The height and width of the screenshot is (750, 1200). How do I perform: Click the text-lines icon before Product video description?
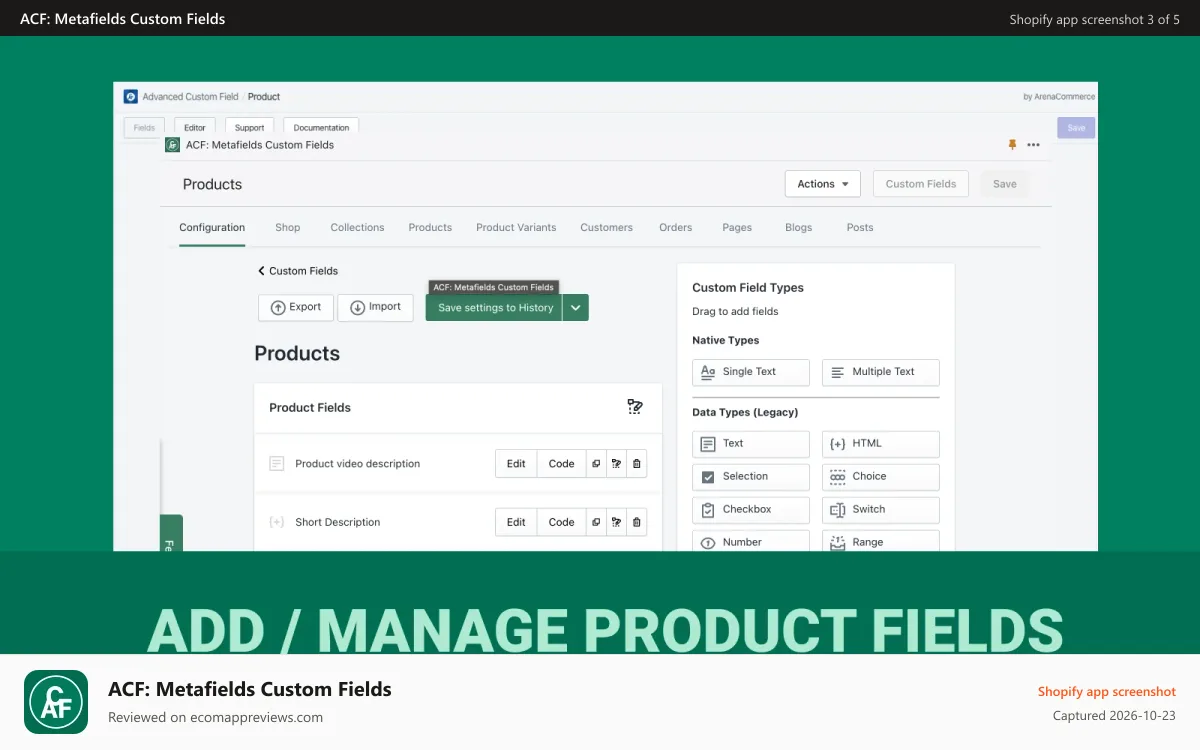pos(277,464)
